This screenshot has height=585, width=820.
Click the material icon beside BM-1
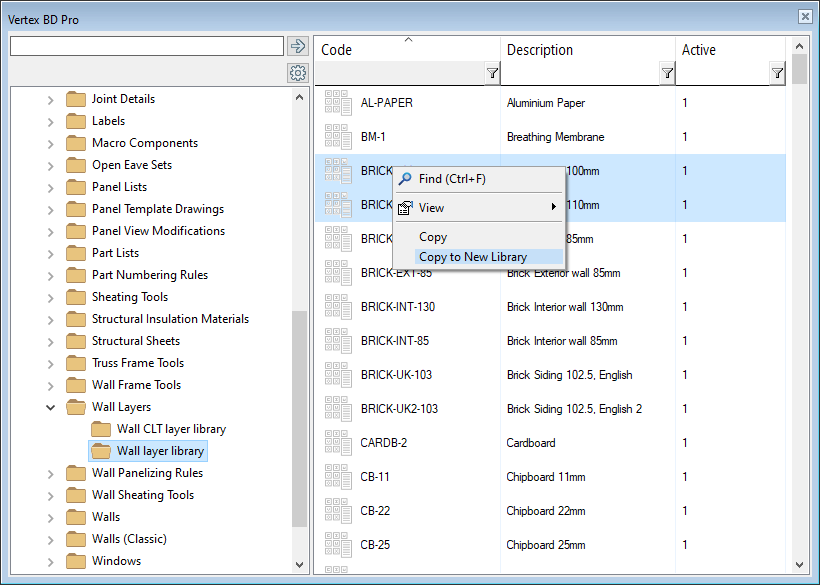pyautogui.click(x=337, y=137)
